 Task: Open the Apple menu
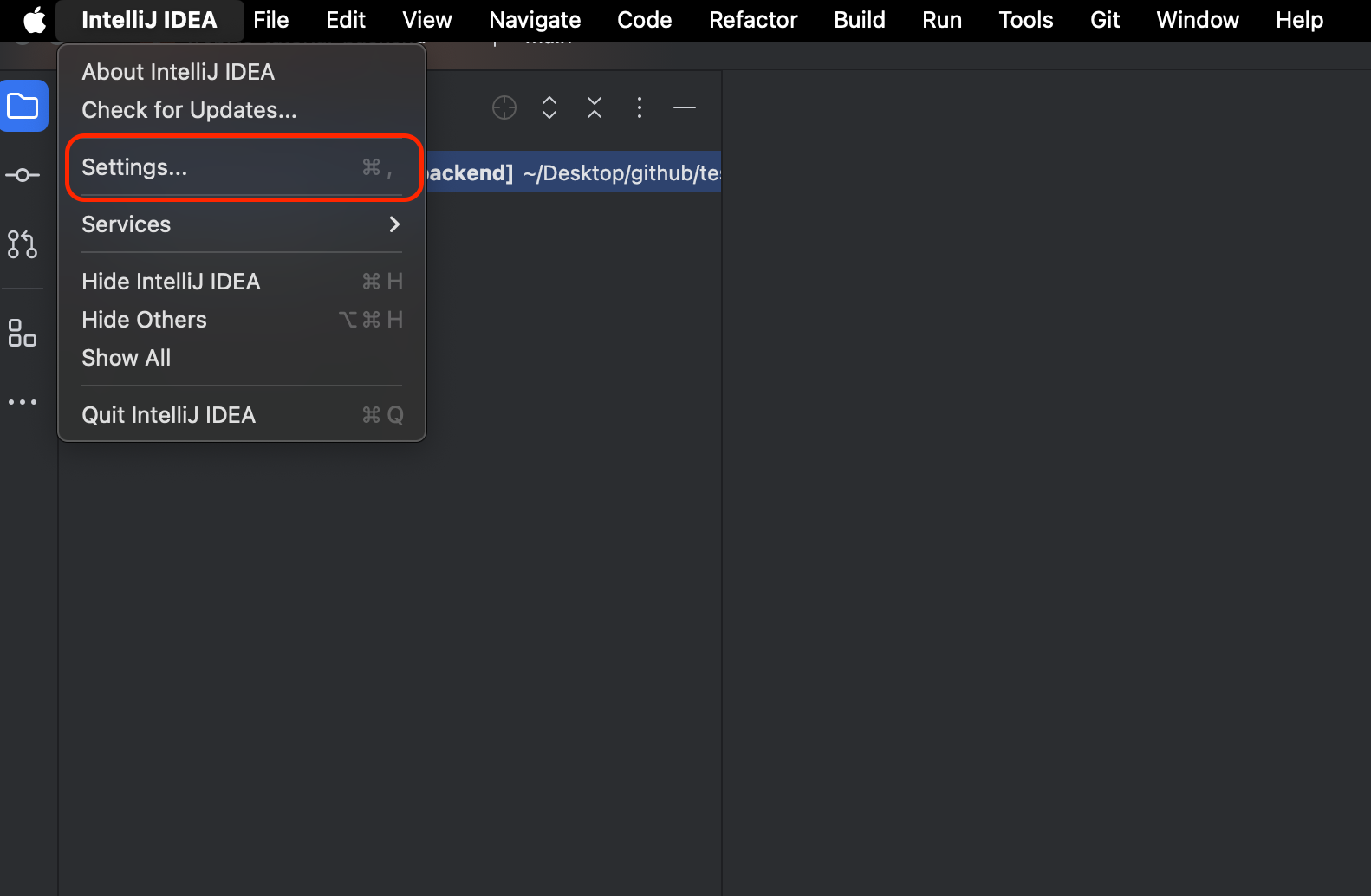(34, 20)
